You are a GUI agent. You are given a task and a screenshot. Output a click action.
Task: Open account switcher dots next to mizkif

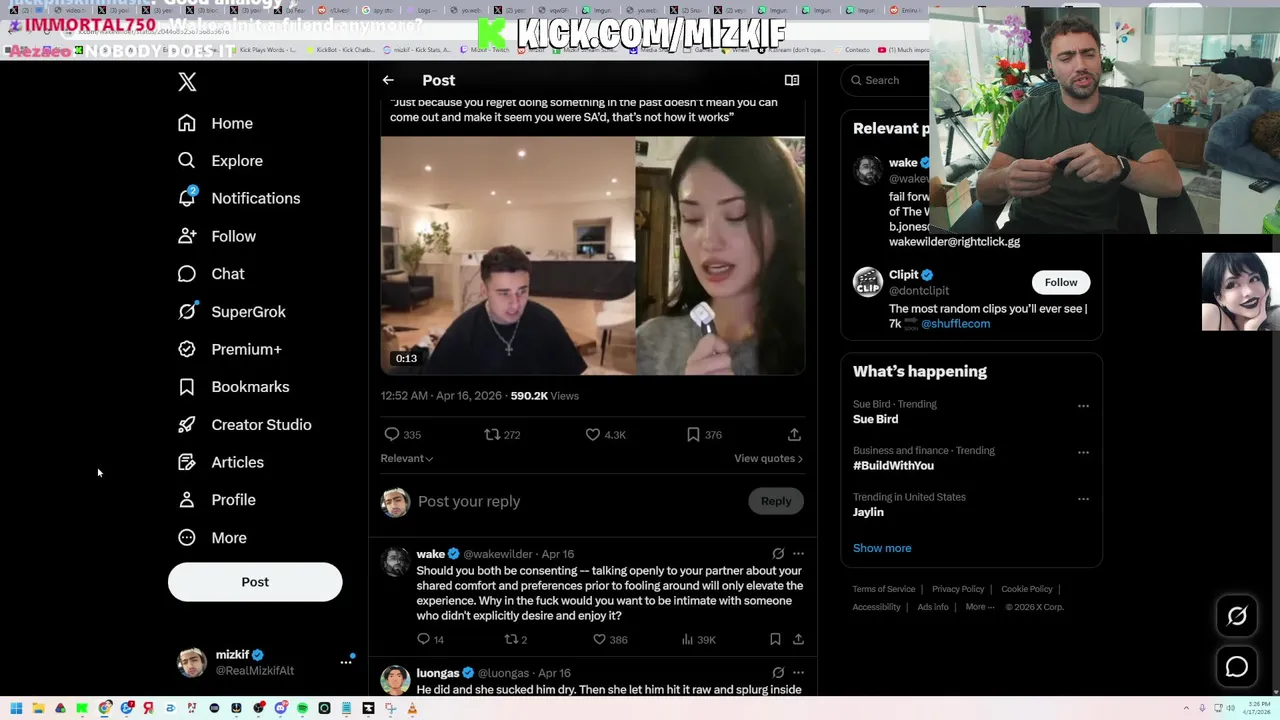click(x=346, y=661)
